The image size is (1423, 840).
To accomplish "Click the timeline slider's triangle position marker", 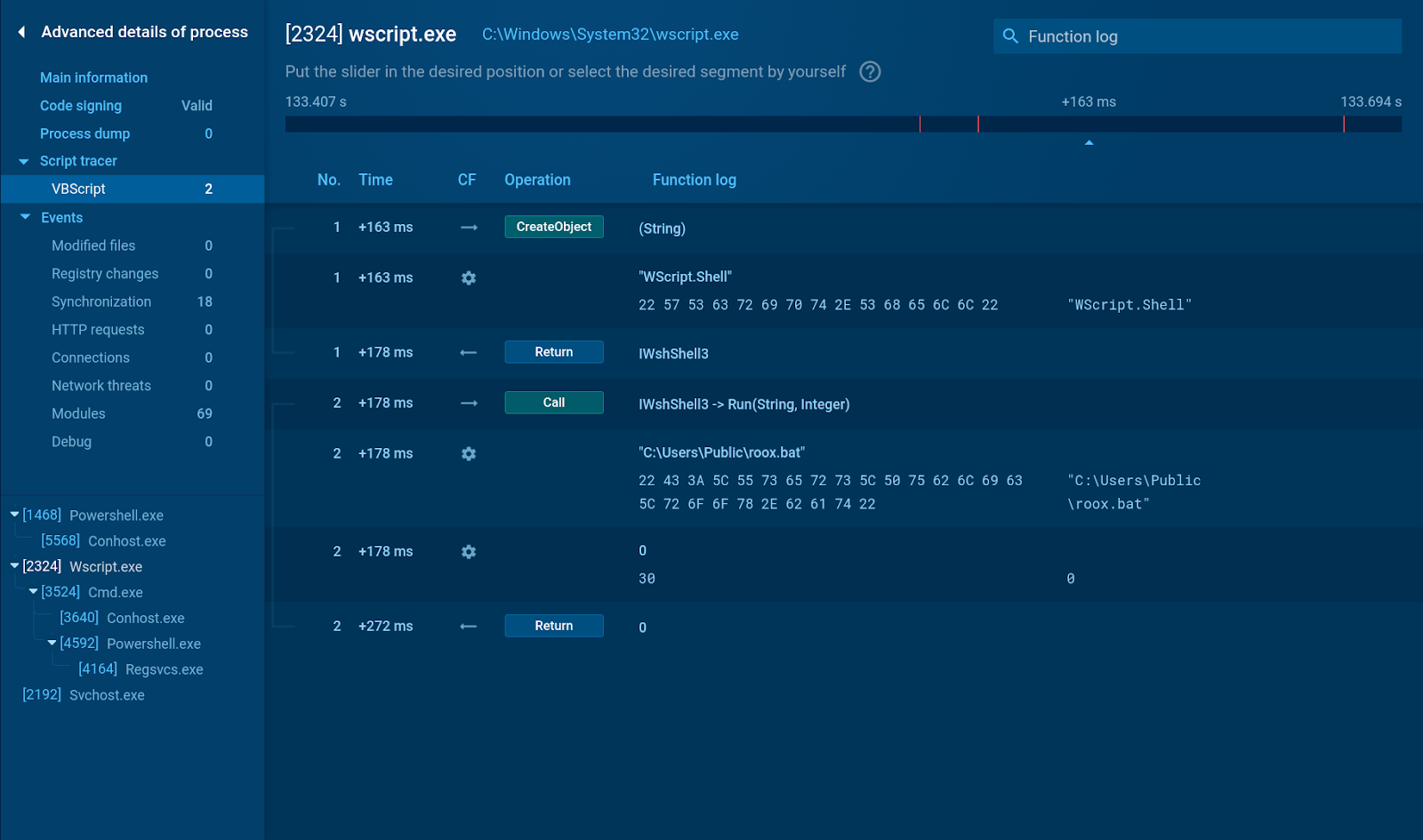I will [x=1089, y=143].
